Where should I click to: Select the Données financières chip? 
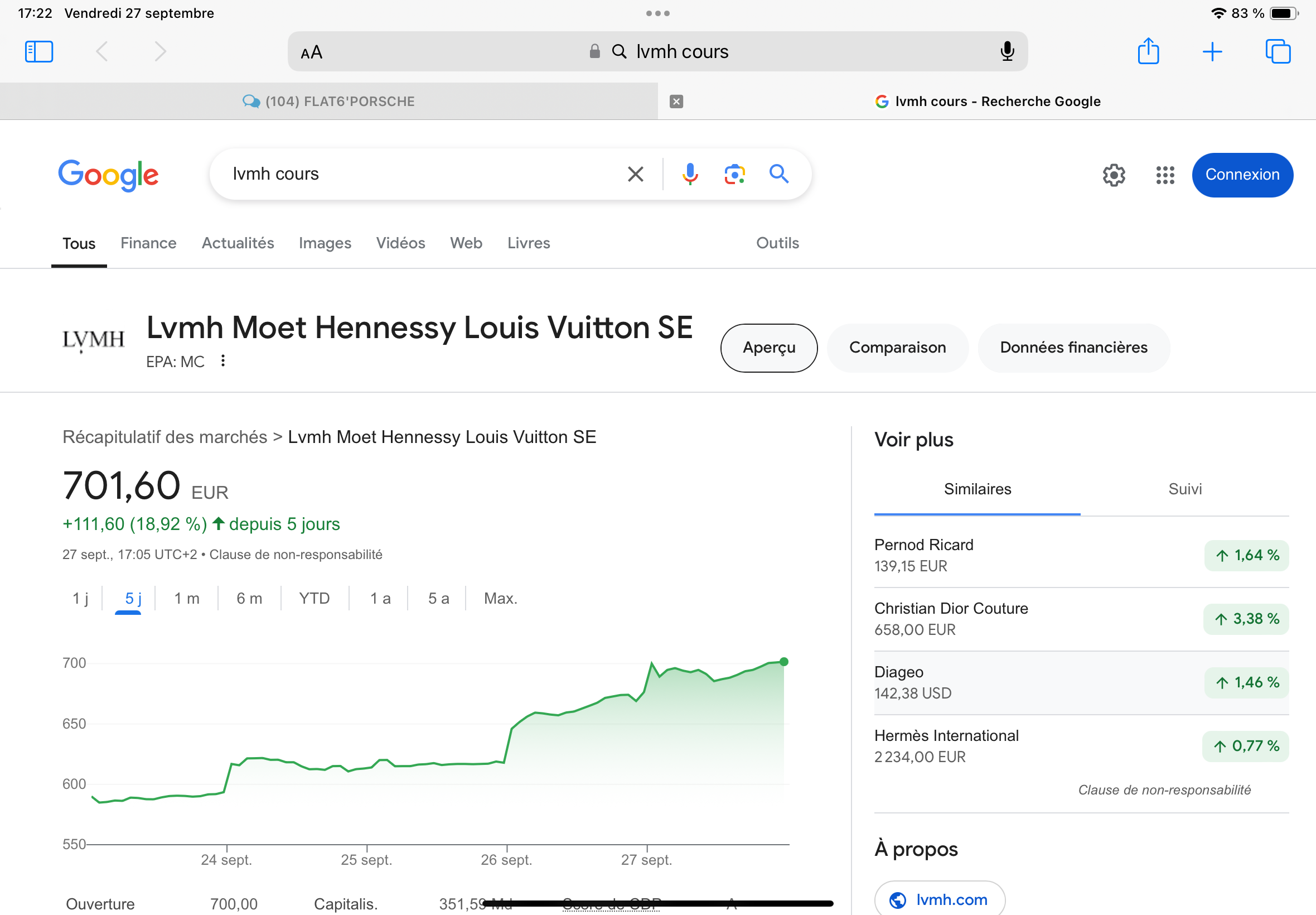(x=1073, y=348)
